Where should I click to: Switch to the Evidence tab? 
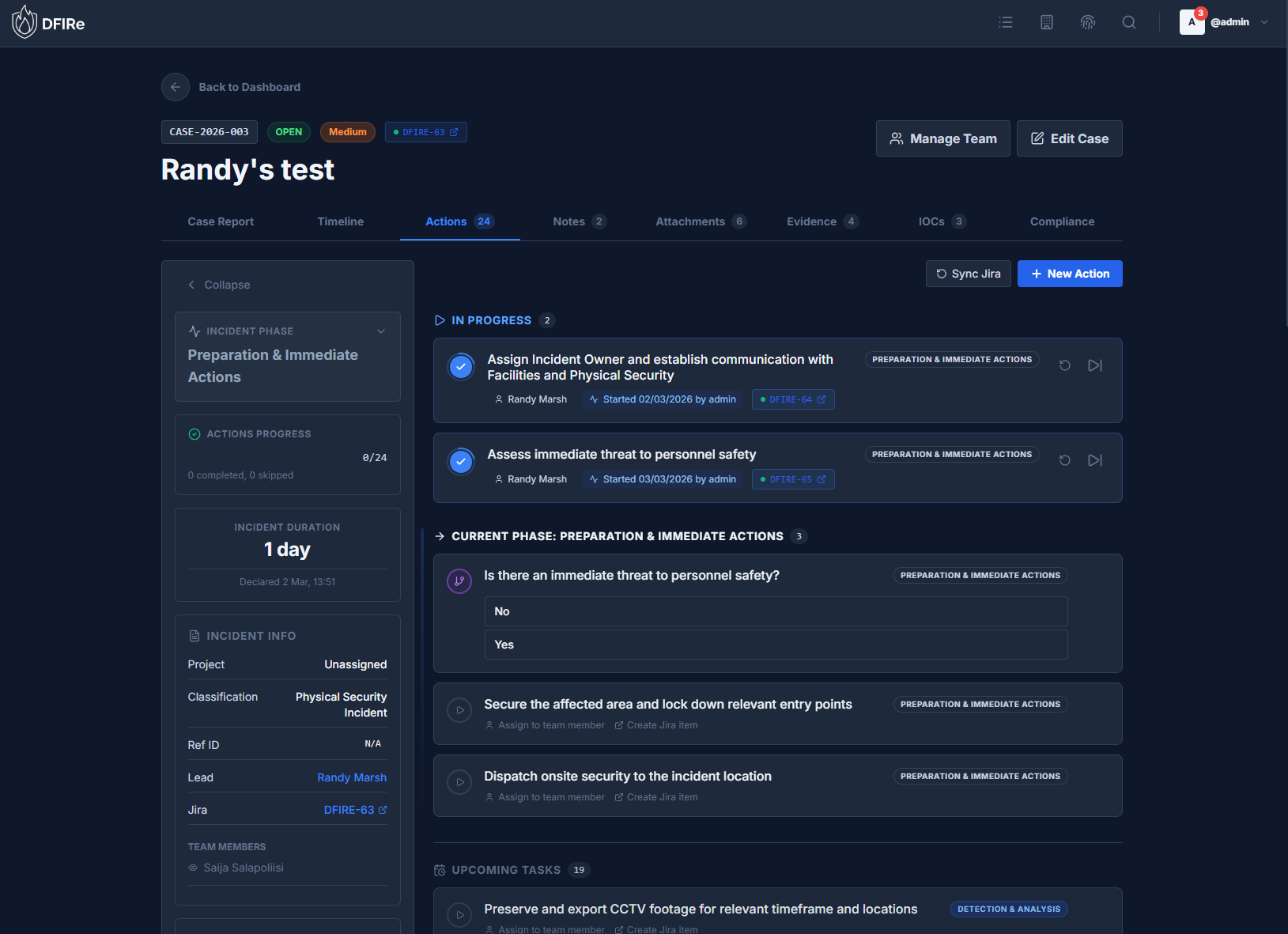(x=811, y=221)
